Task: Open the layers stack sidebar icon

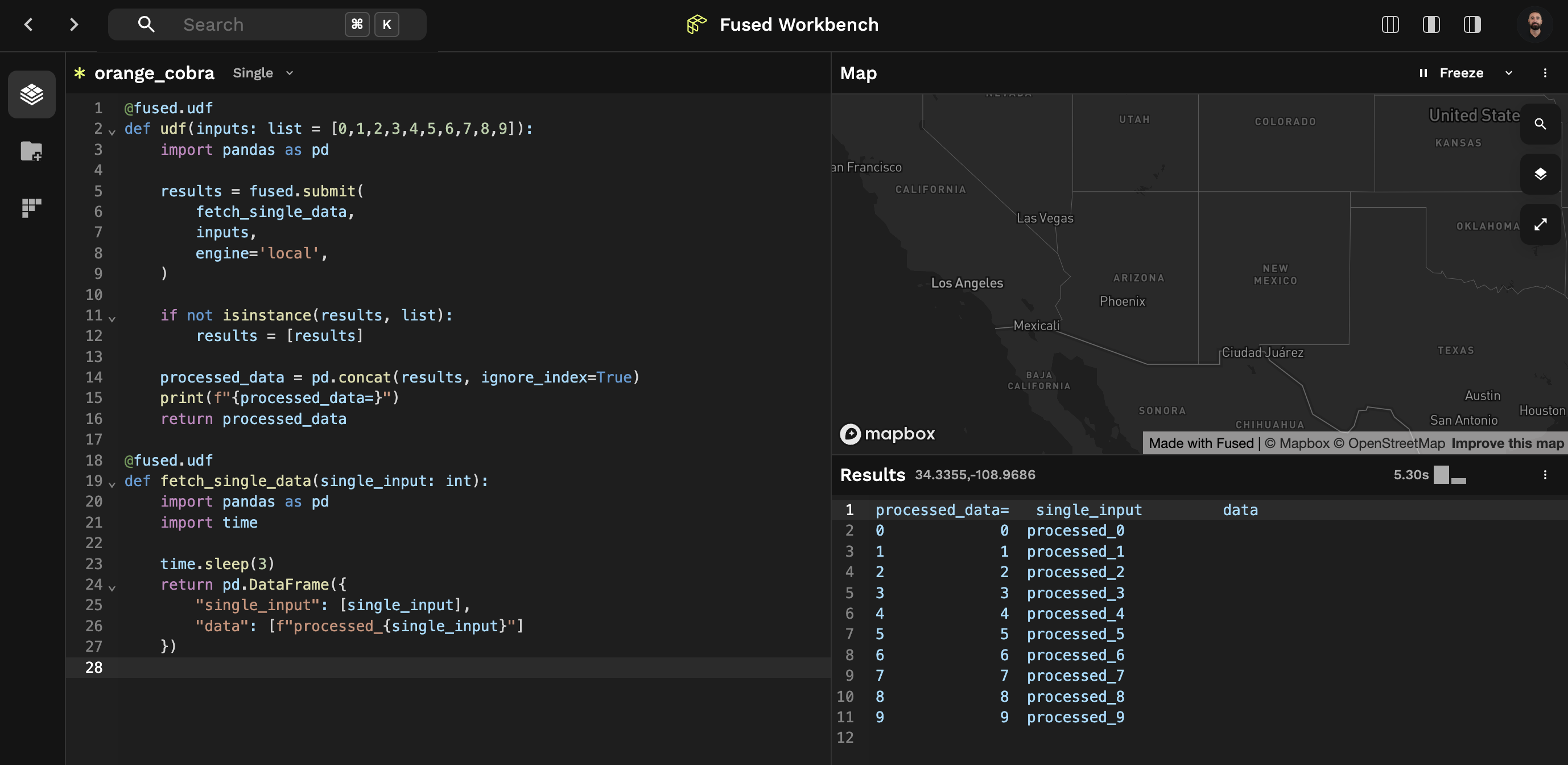Action: pos(32,94)
